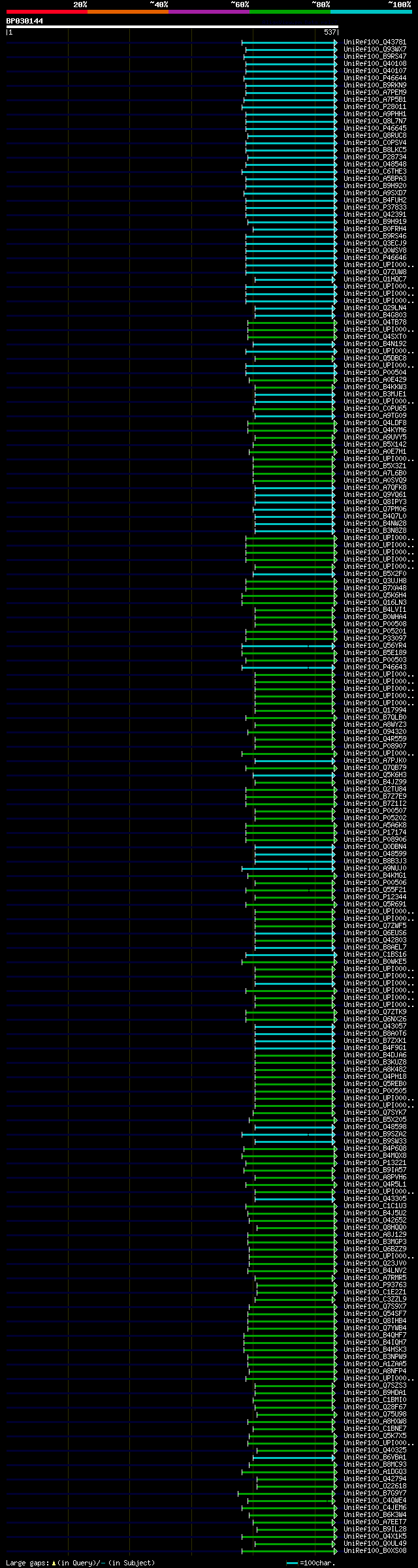Open hit UniRef100_B9RS47

coord(375,57)
